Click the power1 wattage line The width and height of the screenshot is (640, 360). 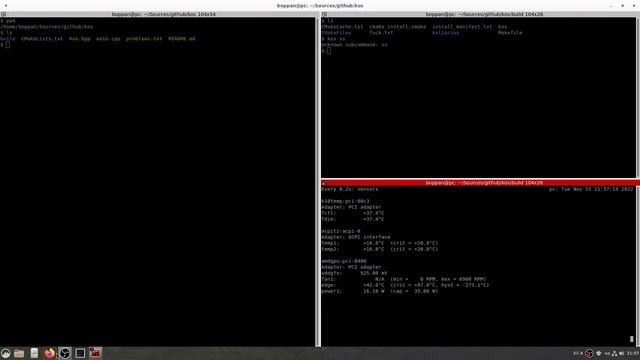380,291
